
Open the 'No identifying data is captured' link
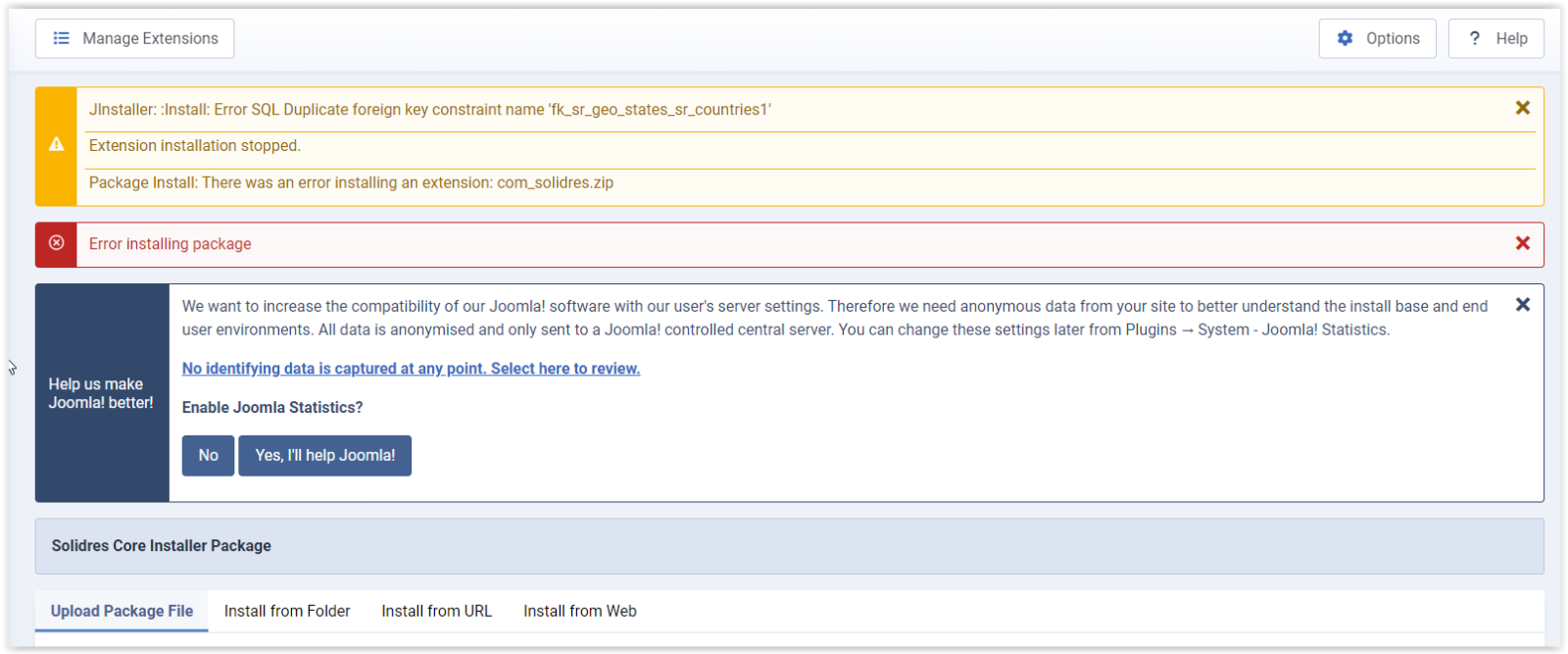[x=411, y=369]
